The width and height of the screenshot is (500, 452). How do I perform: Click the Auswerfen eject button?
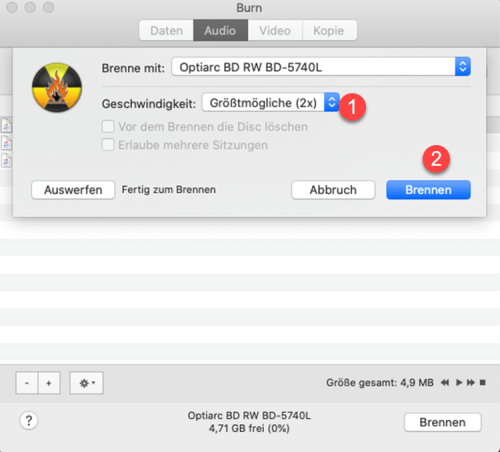73,190
